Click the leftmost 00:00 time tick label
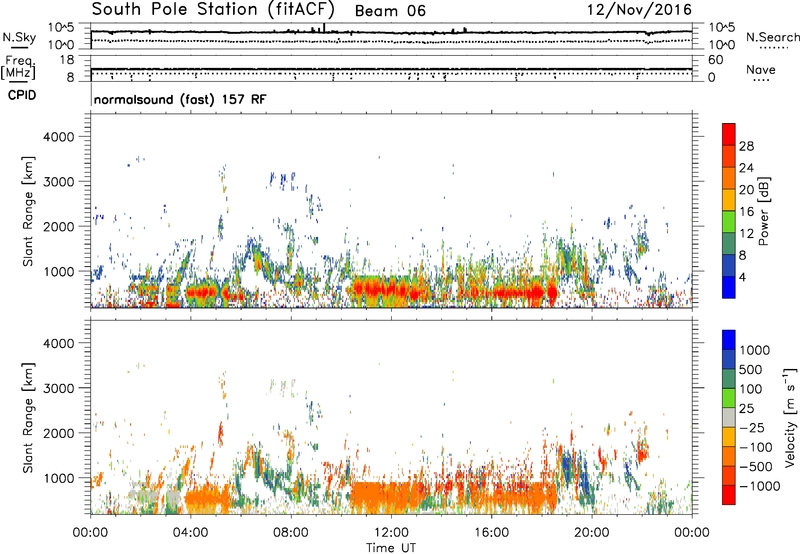This screenshot has width=800, height=554. click(x=90, y=533)
